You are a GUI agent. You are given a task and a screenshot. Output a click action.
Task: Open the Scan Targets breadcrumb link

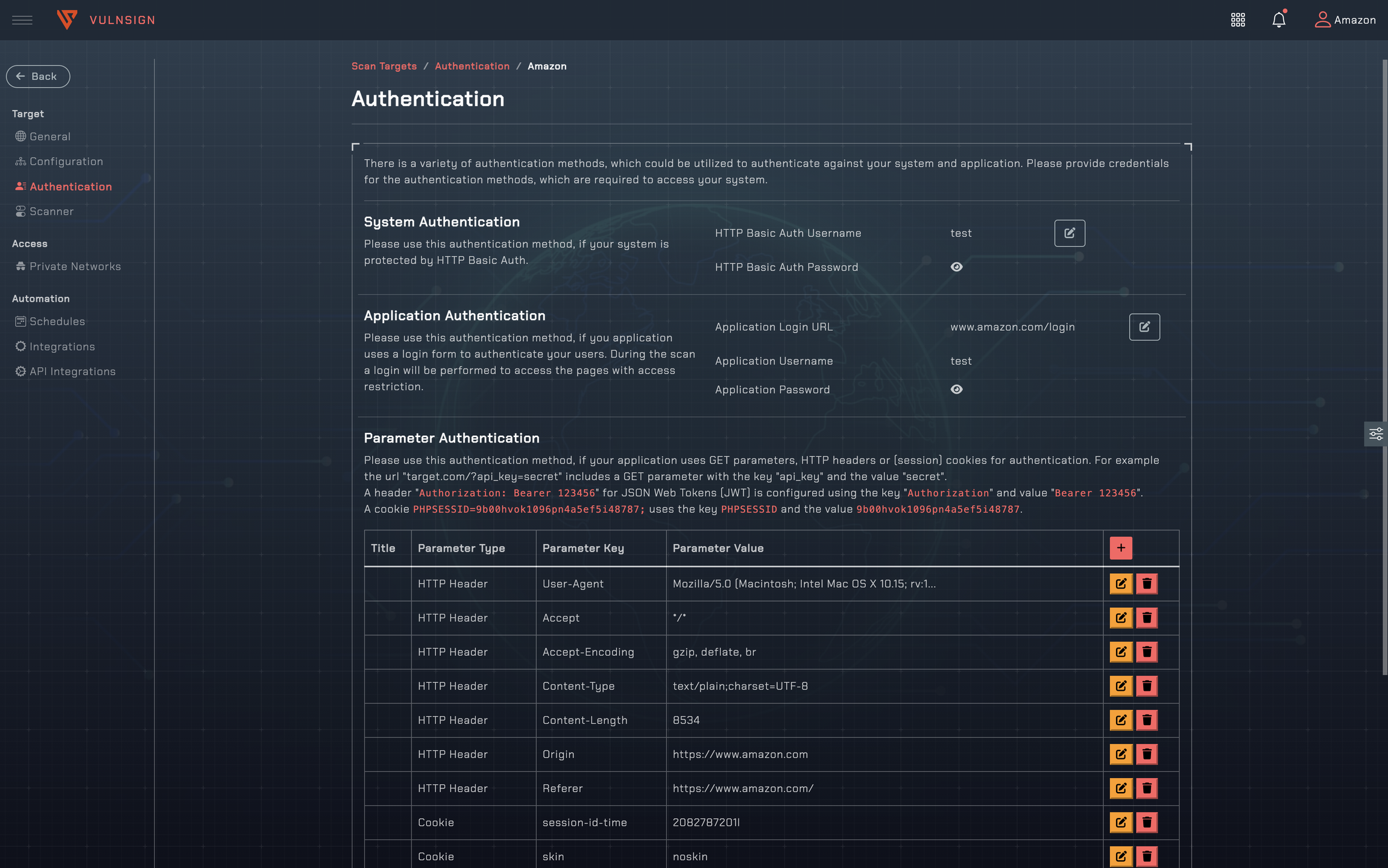click(x=384, y=66)
